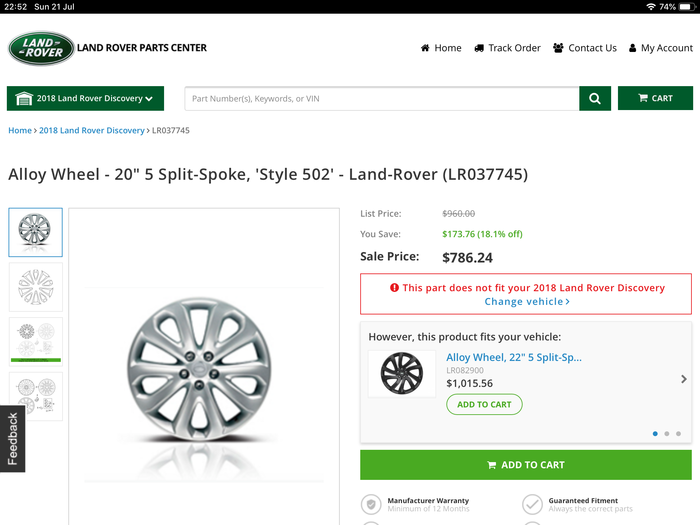Click the crossed-out list price $960.00
This screenshot has height=525, width=700.
coord(458,213)
